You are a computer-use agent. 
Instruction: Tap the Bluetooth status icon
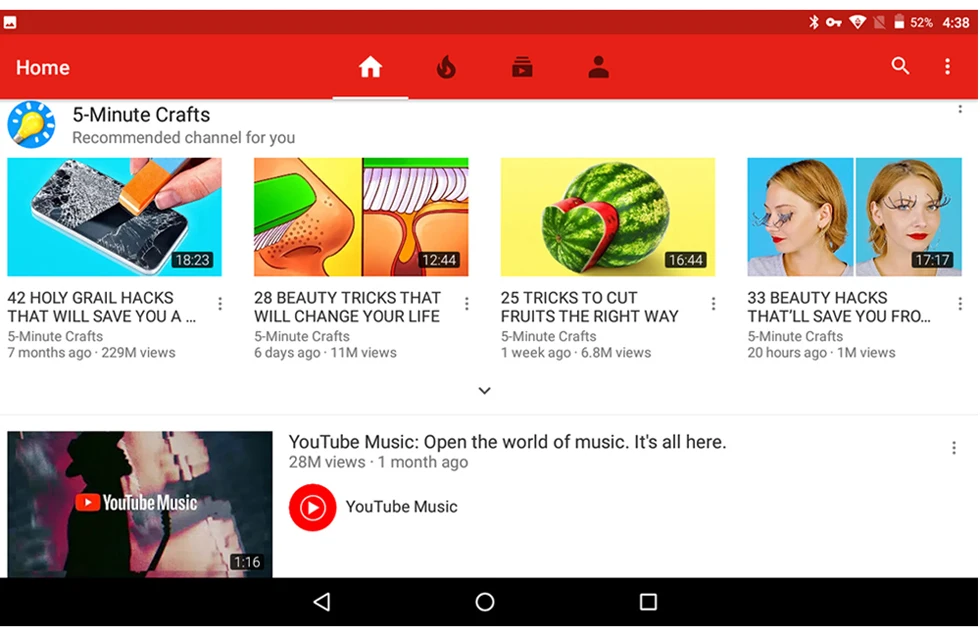coord(813,22)
